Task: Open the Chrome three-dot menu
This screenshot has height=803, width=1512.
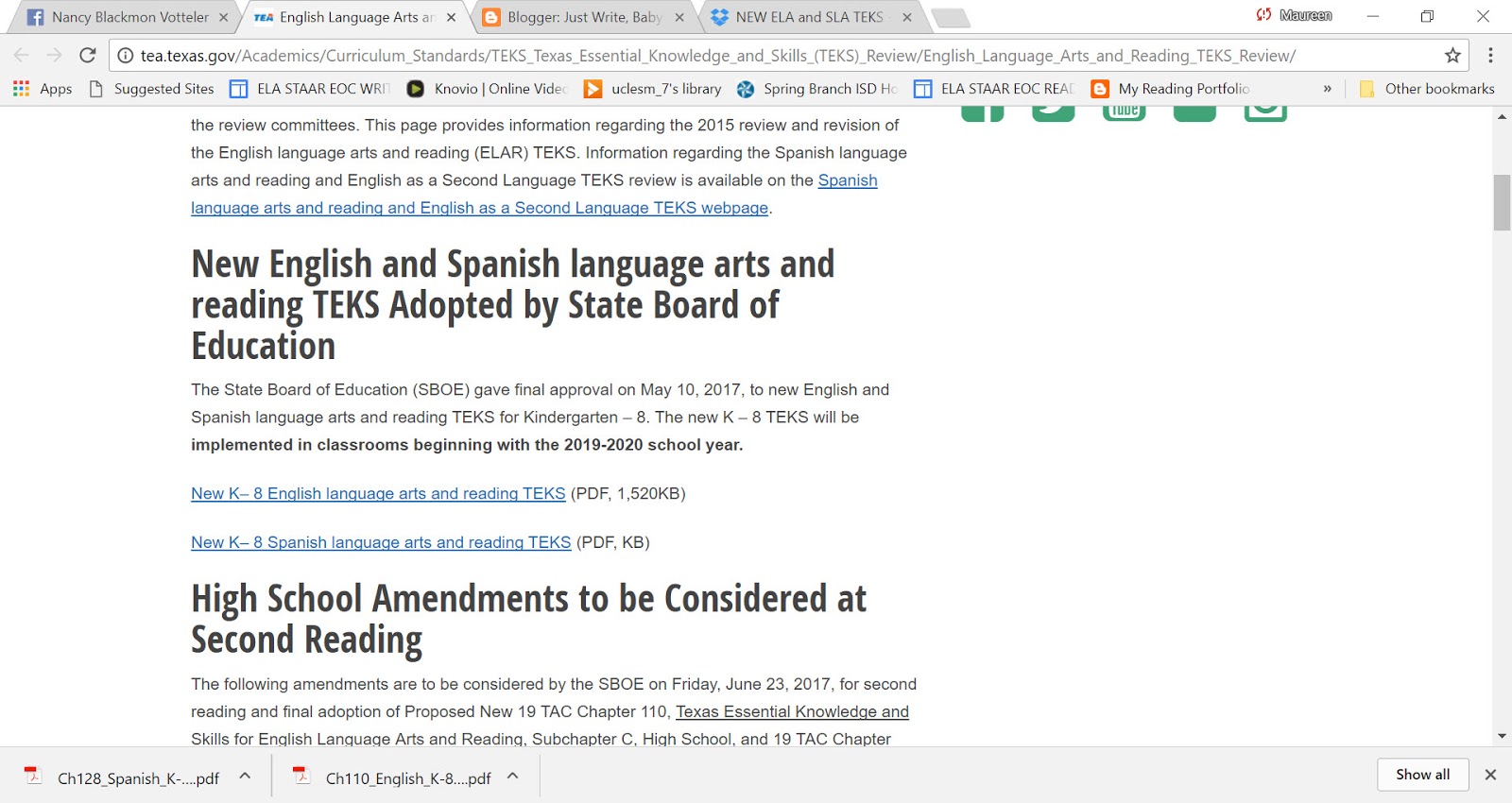Action: point(1490,56)
